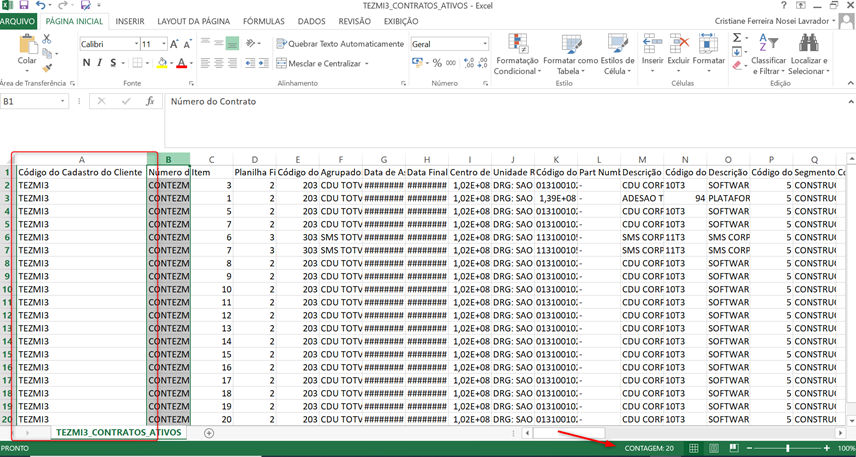
Task: Switch to Page Break Preview
Action: point(734,448)
